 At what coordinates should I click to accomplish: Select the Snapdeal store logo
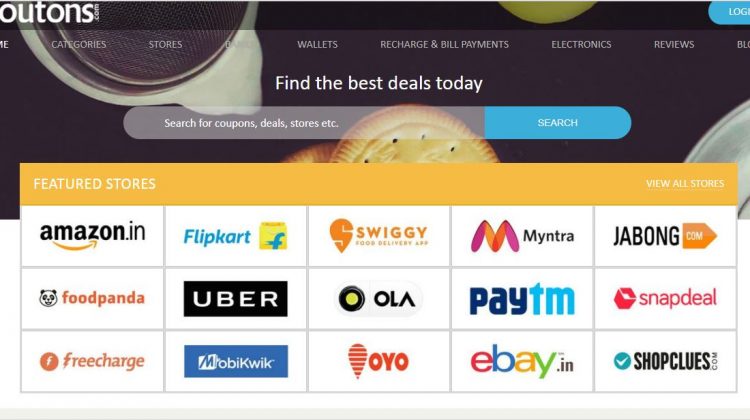(665, 298)
